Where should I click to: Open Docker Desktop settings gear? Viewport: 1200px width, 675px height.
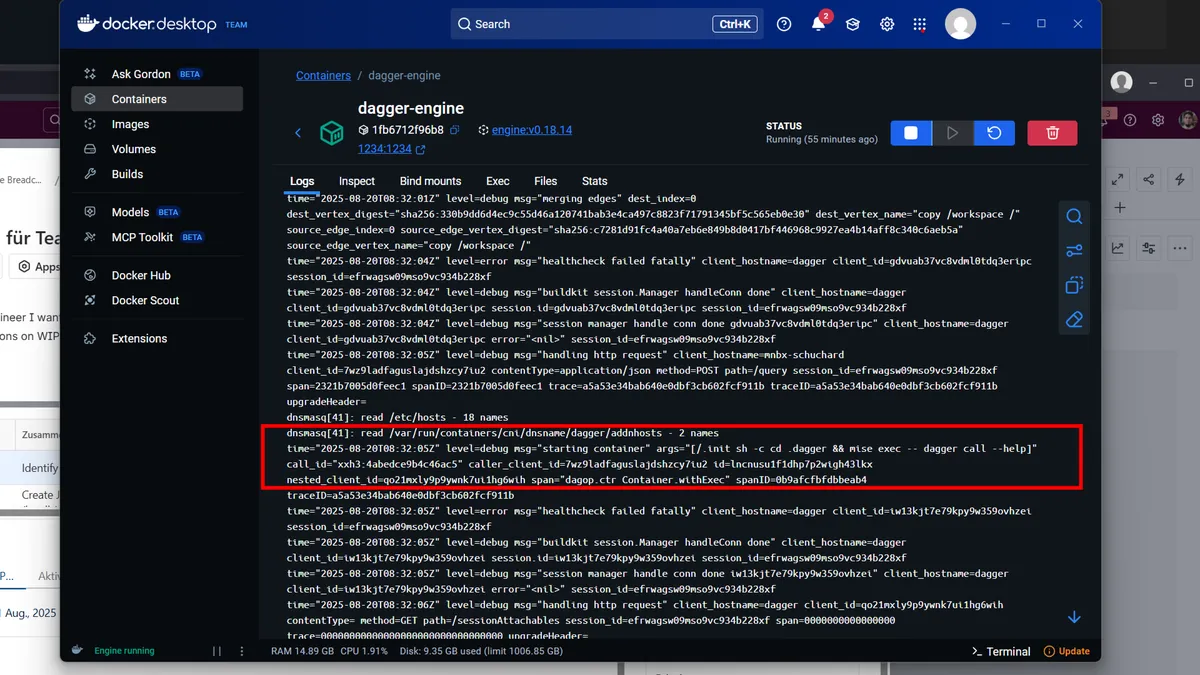[x=887, y=24]
